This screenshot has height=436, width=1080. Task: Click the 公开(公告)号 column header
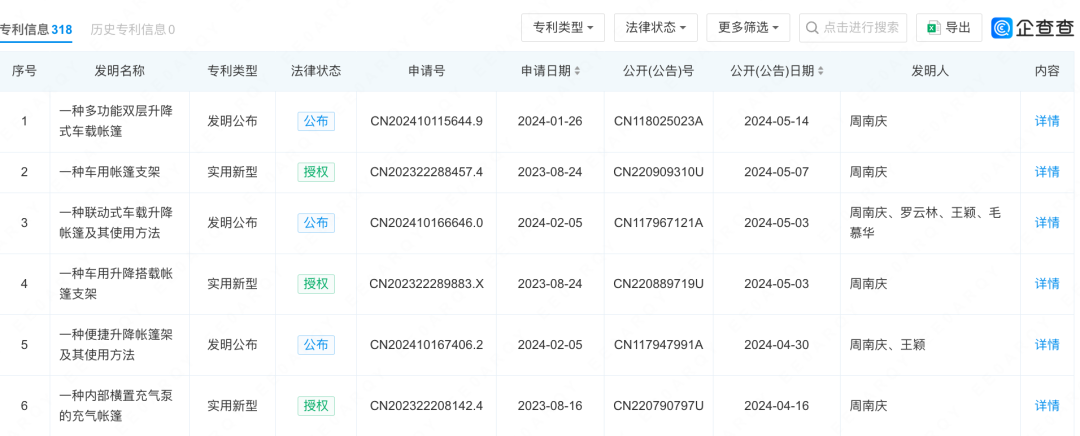coord(658,71)
